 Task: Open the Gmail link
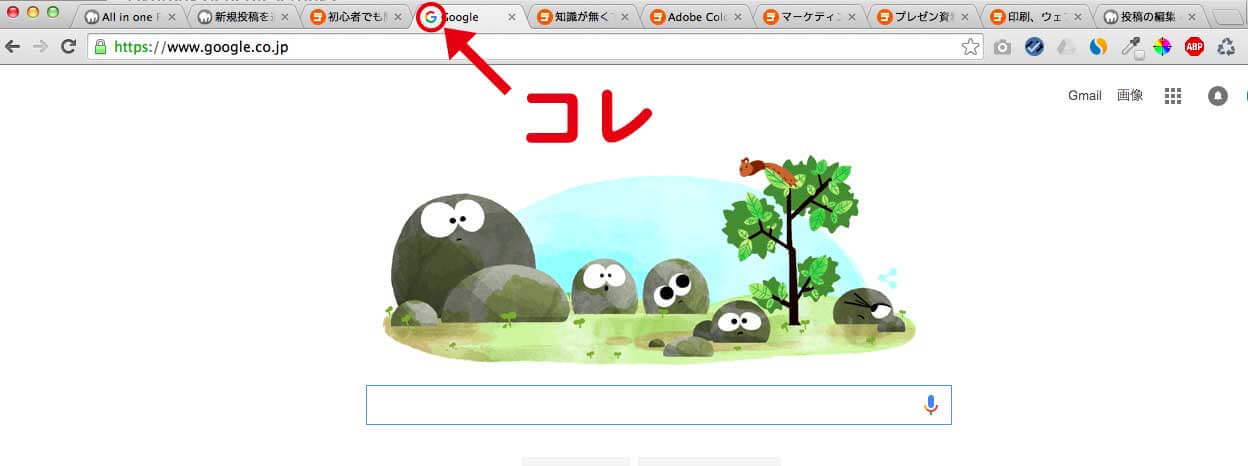[1084, 96]
